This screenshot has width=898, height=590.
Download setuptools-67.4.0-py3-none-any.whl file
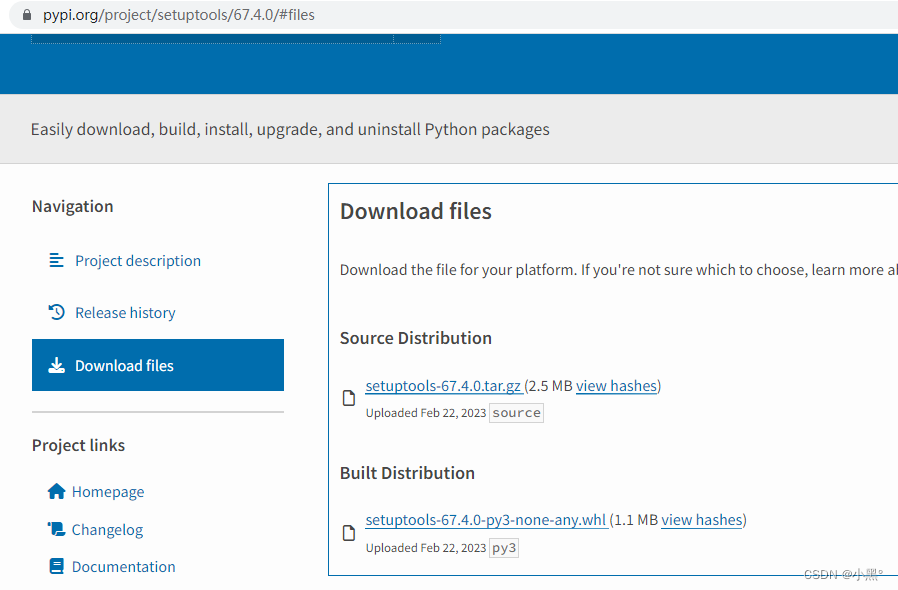(x=486, y=520)
